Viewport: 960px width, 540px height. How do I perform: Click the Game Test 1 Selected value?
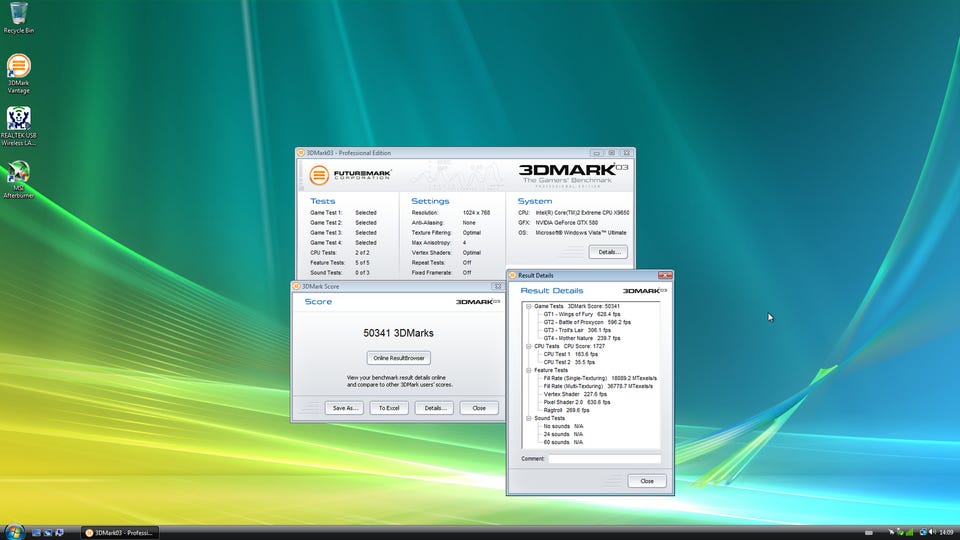(x=366, y=212)
